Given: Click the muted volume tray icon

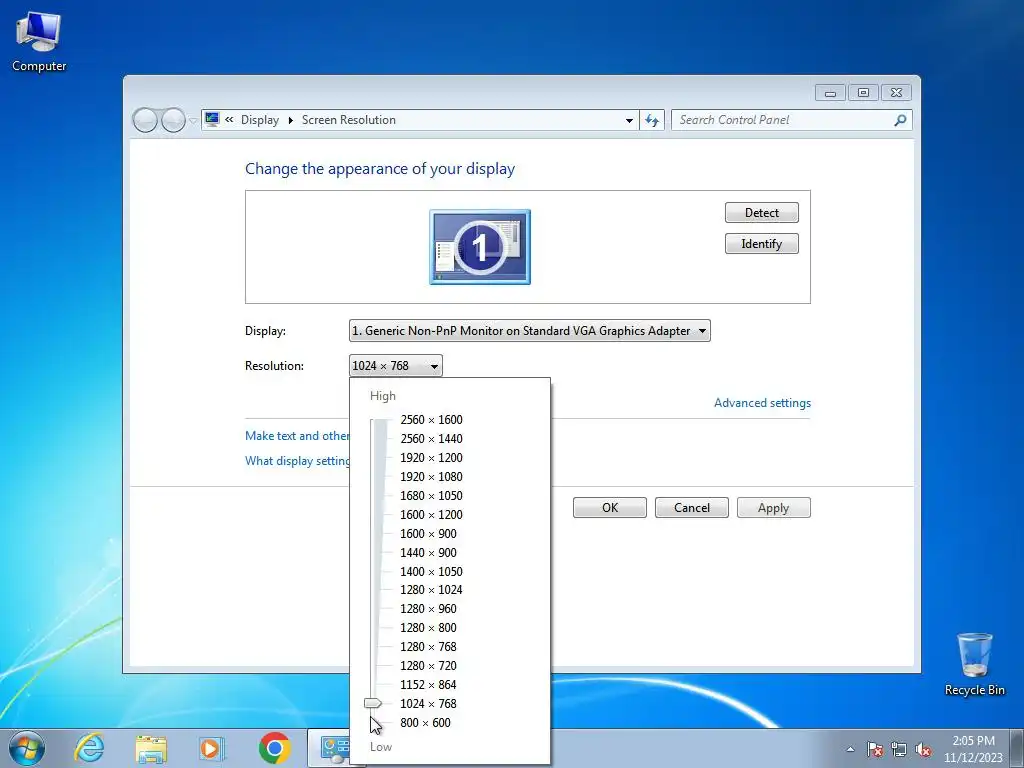Looking at the screenshot, I should point(923,749).
